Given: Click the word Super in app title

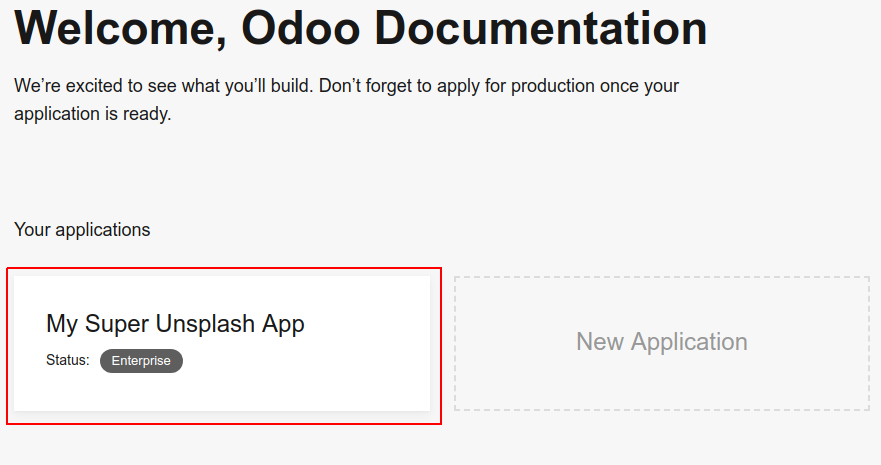Looking at the screenshot, I should click(118, 324).
